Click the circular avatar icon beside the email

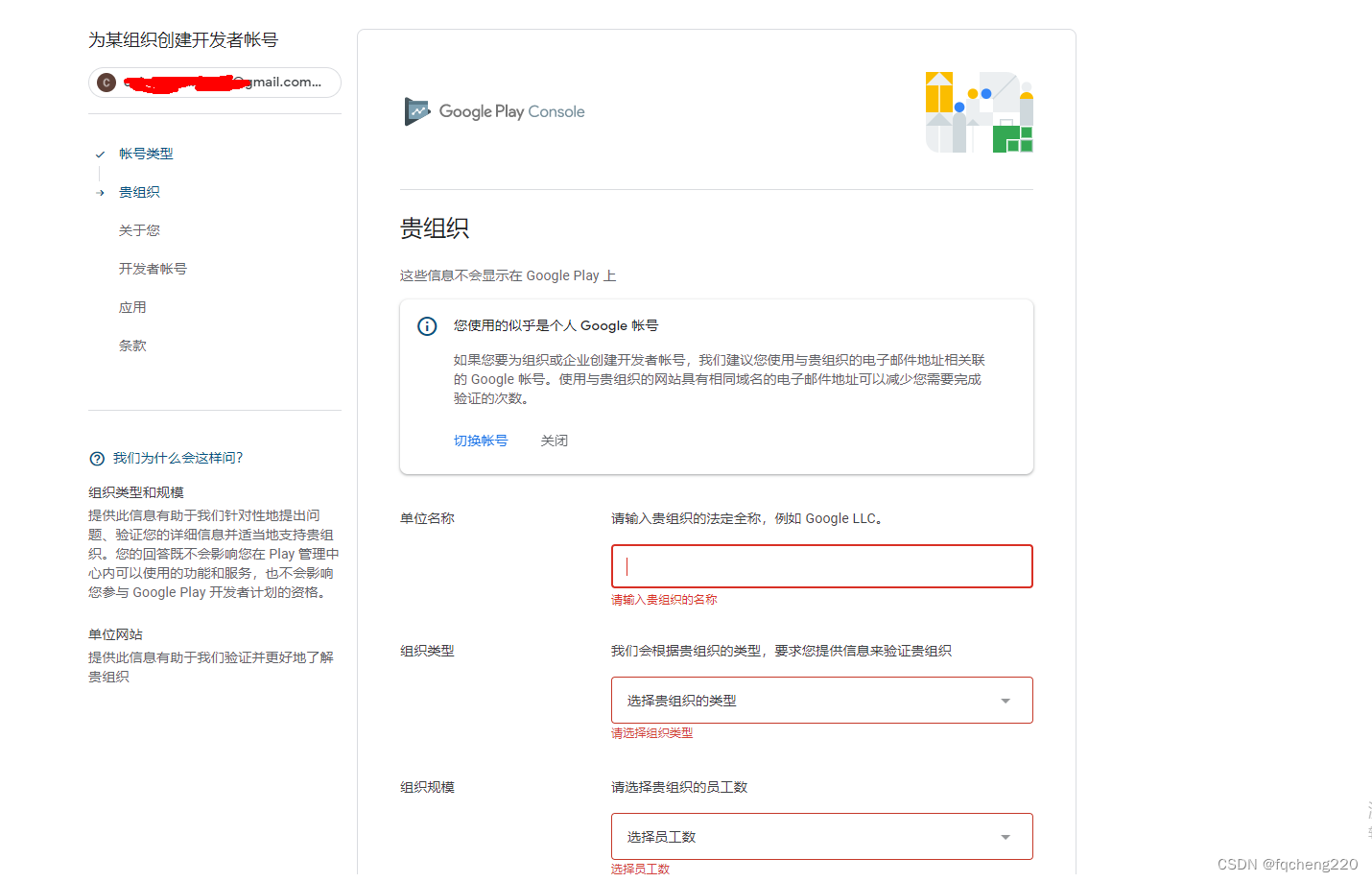pos(106,83)
